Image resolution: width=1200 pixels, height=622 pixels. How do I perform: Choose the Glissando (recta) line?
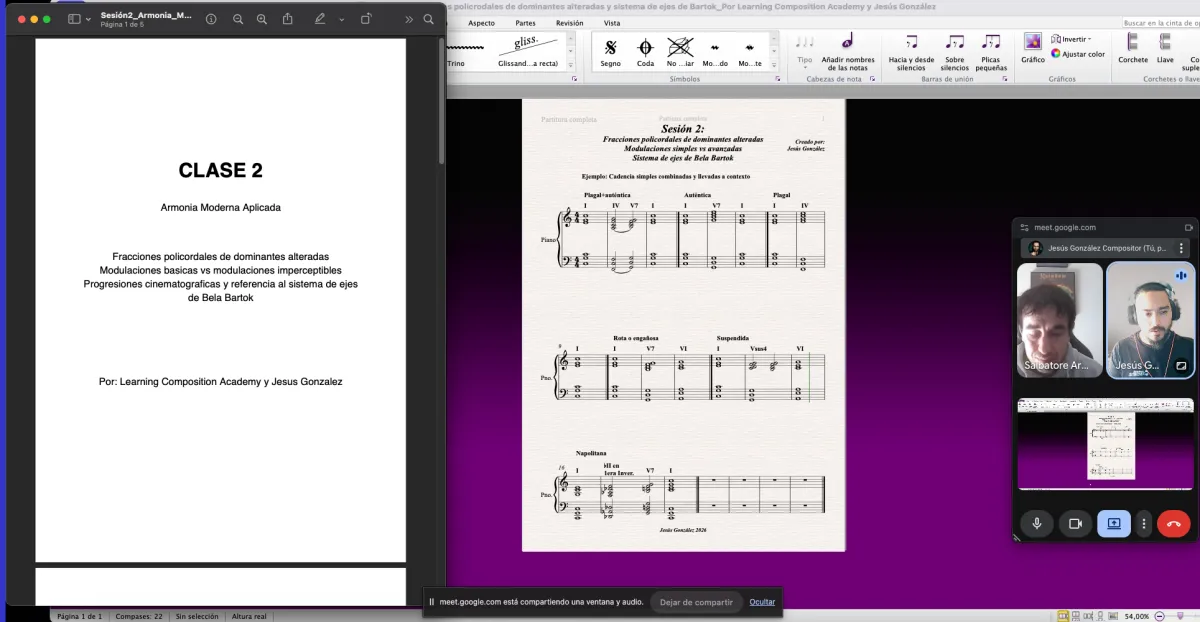pos(528,51)
